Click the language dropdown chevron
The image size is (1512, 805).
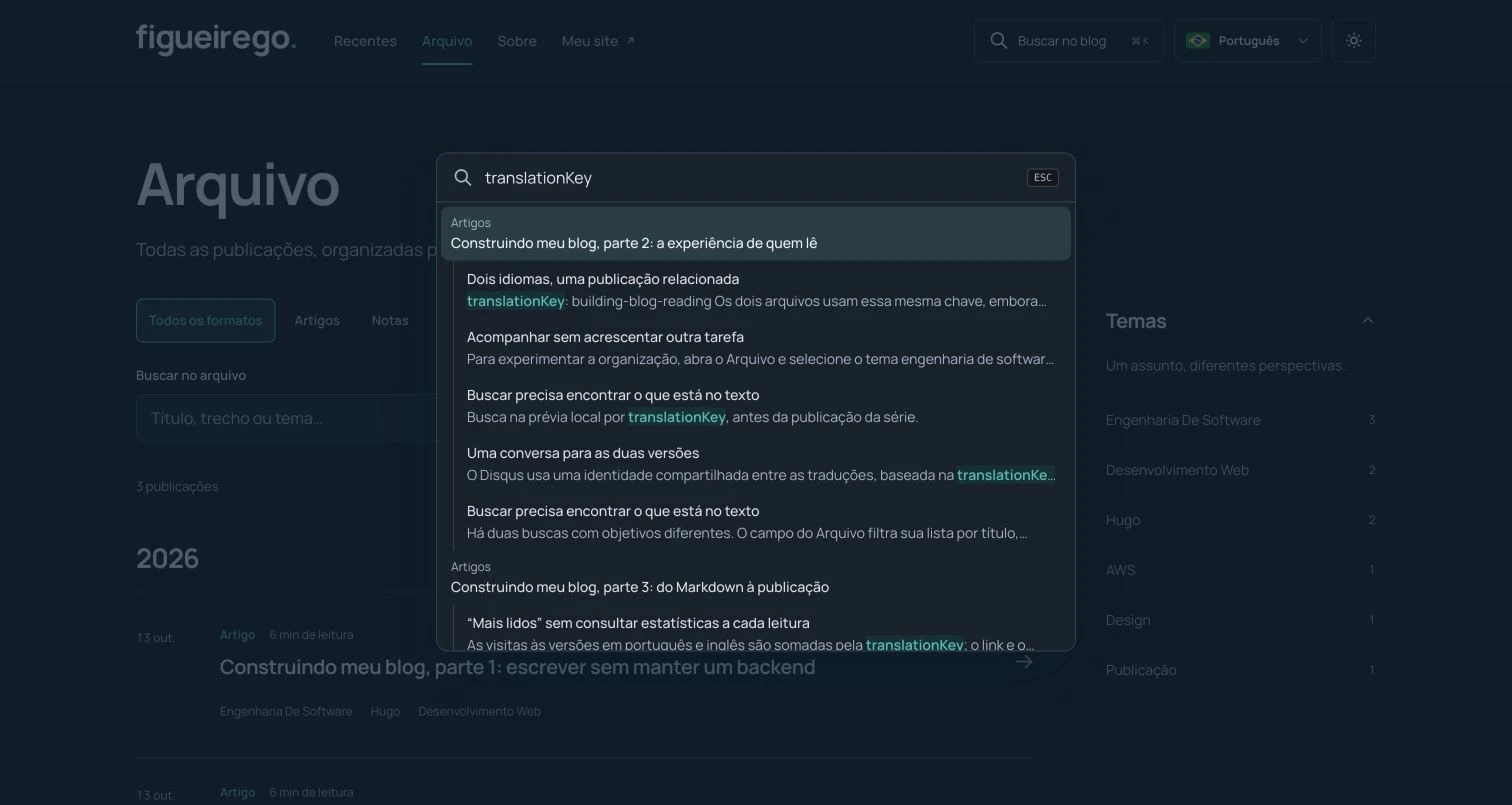1302,41
